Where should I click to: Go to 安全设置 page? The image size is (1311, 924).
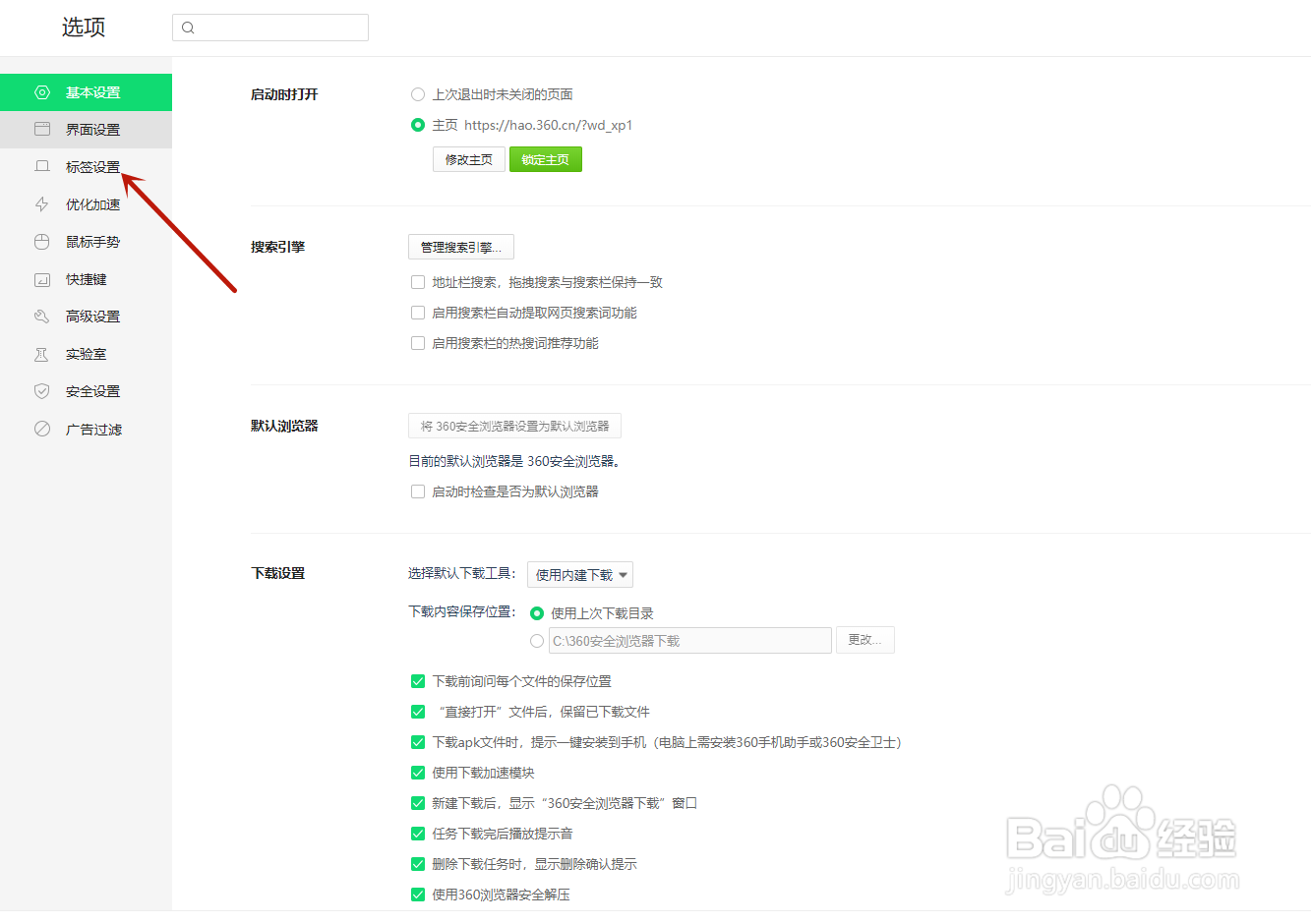click(x=86, y=391)
